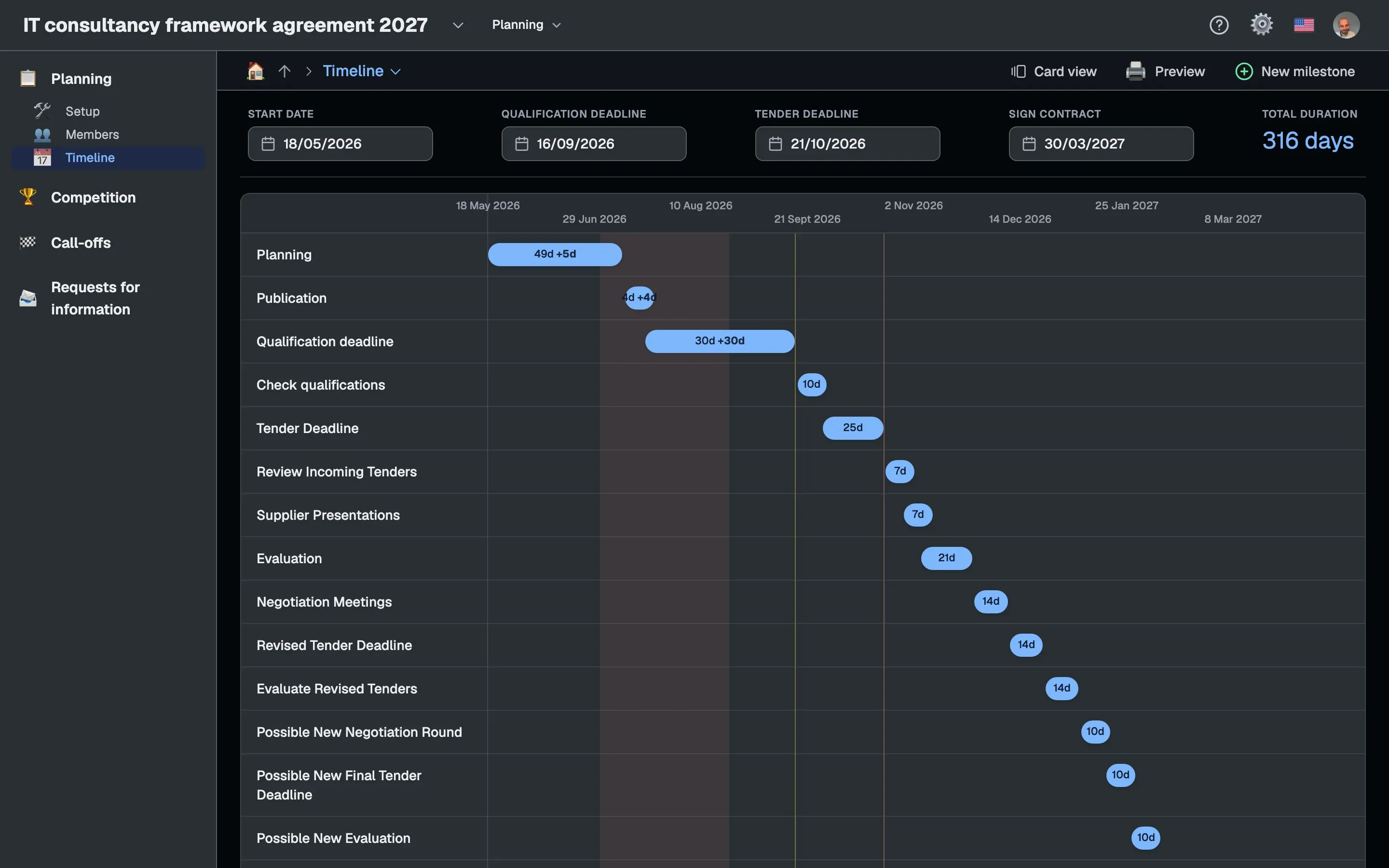Select the Qualification deadline 30d +30d bar
1389x868 pixels.
point(720,341)
